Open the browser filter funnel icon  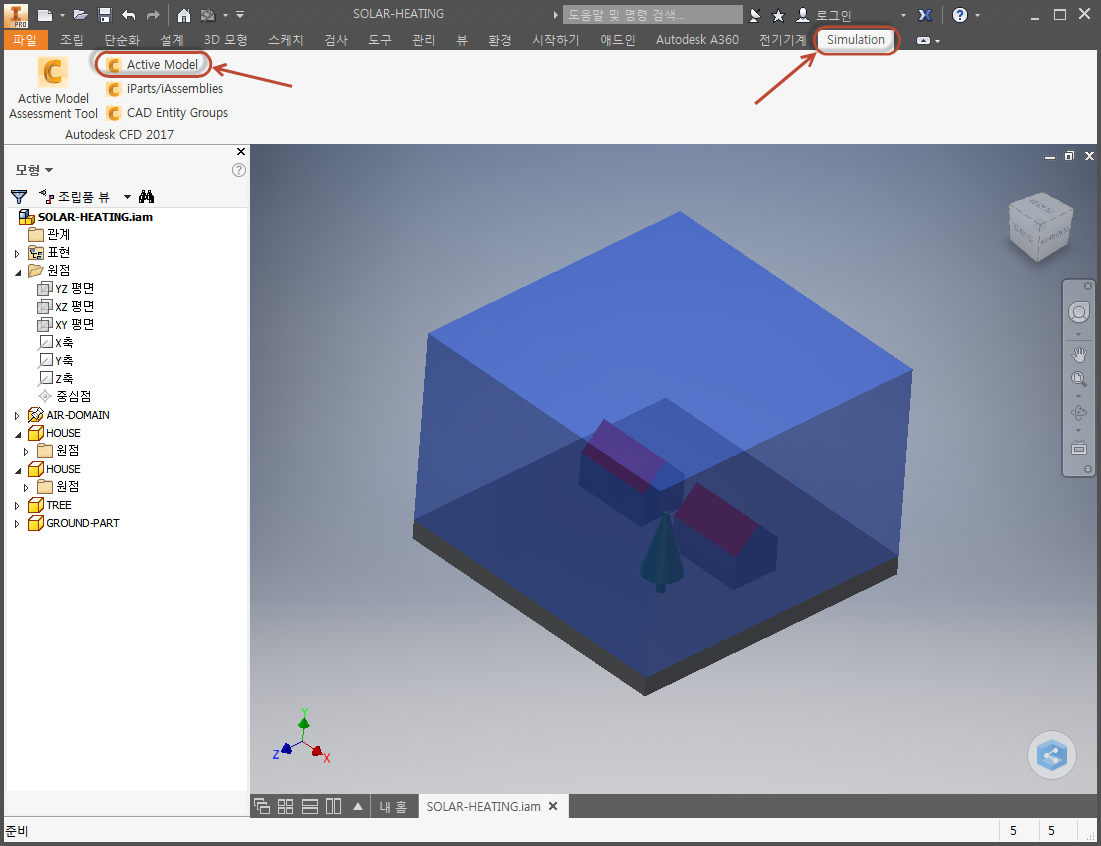[19, 197]
